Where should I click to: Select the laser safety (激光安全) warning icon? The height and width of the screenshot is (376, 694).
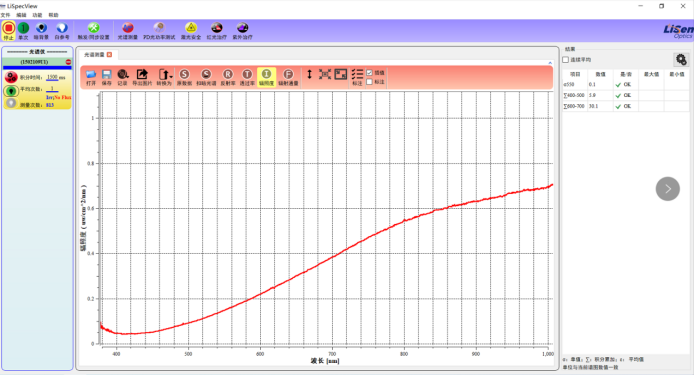point(191,31)
